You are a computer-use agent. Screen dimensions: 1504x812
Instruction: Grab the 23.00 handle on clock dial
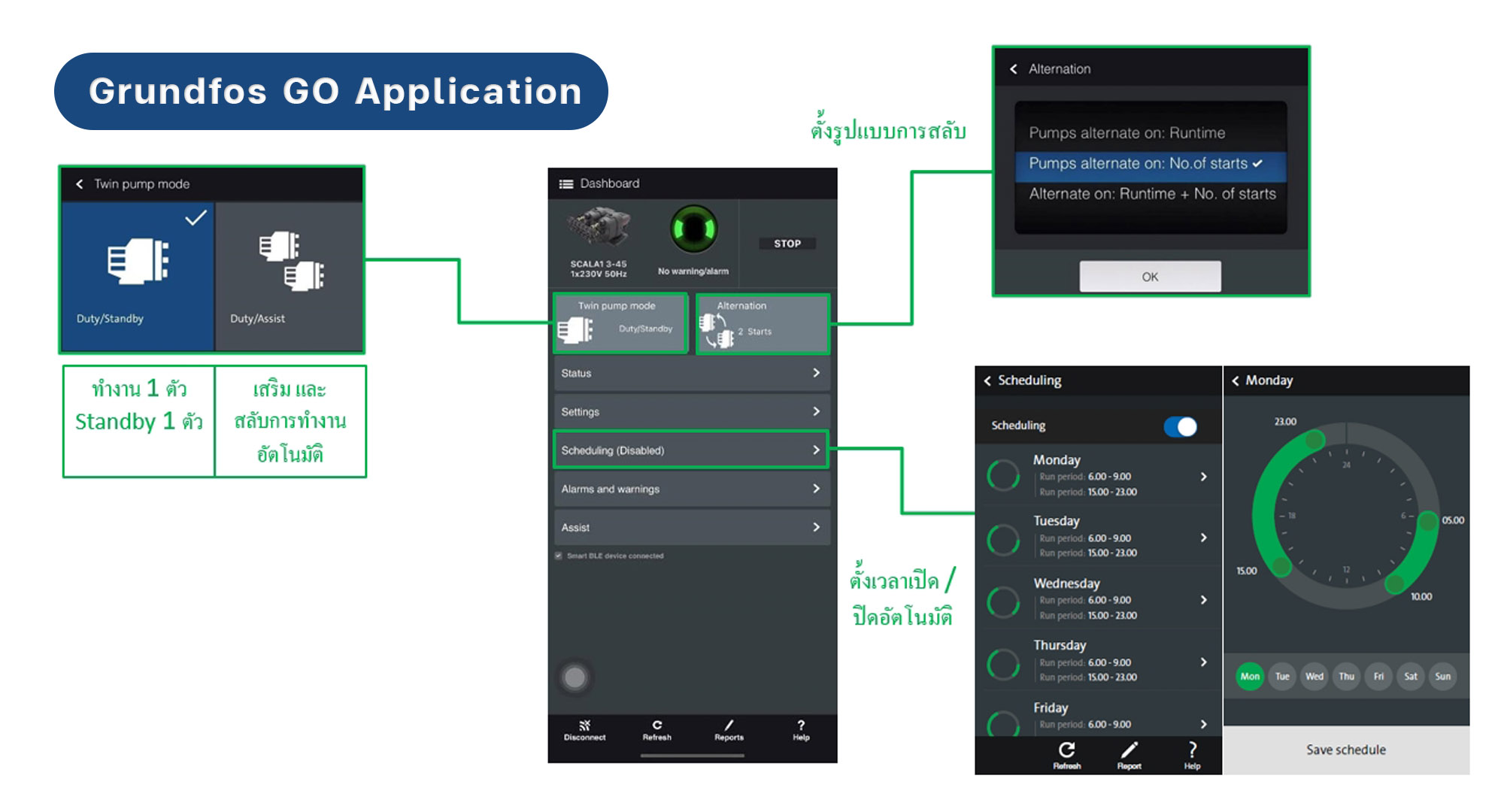[x=1314, y=440]
